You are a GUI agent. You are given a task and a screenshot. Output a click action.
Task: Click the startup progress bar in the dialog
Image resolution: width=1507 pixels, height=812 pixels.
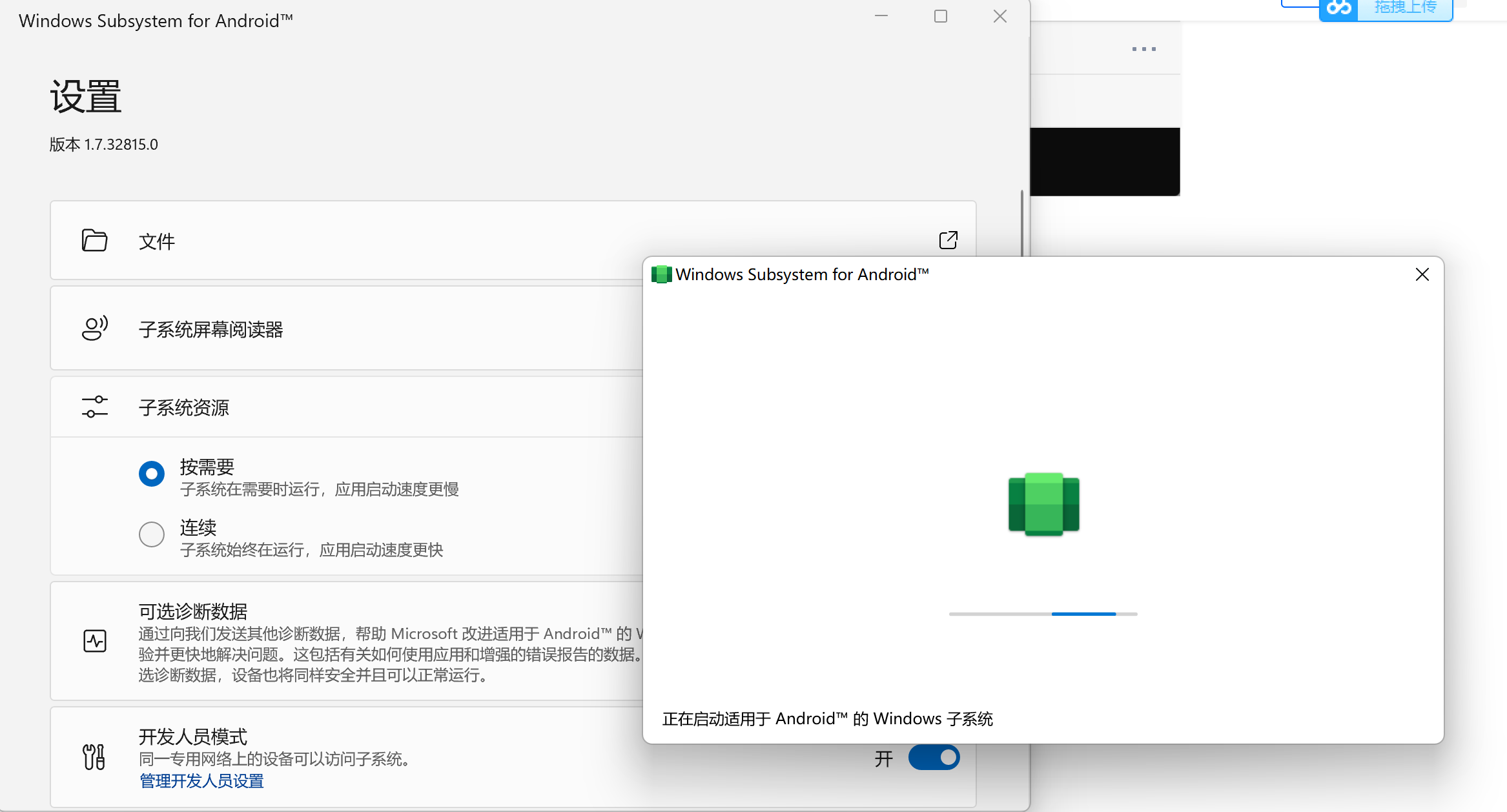click(x=1043, y=614)
